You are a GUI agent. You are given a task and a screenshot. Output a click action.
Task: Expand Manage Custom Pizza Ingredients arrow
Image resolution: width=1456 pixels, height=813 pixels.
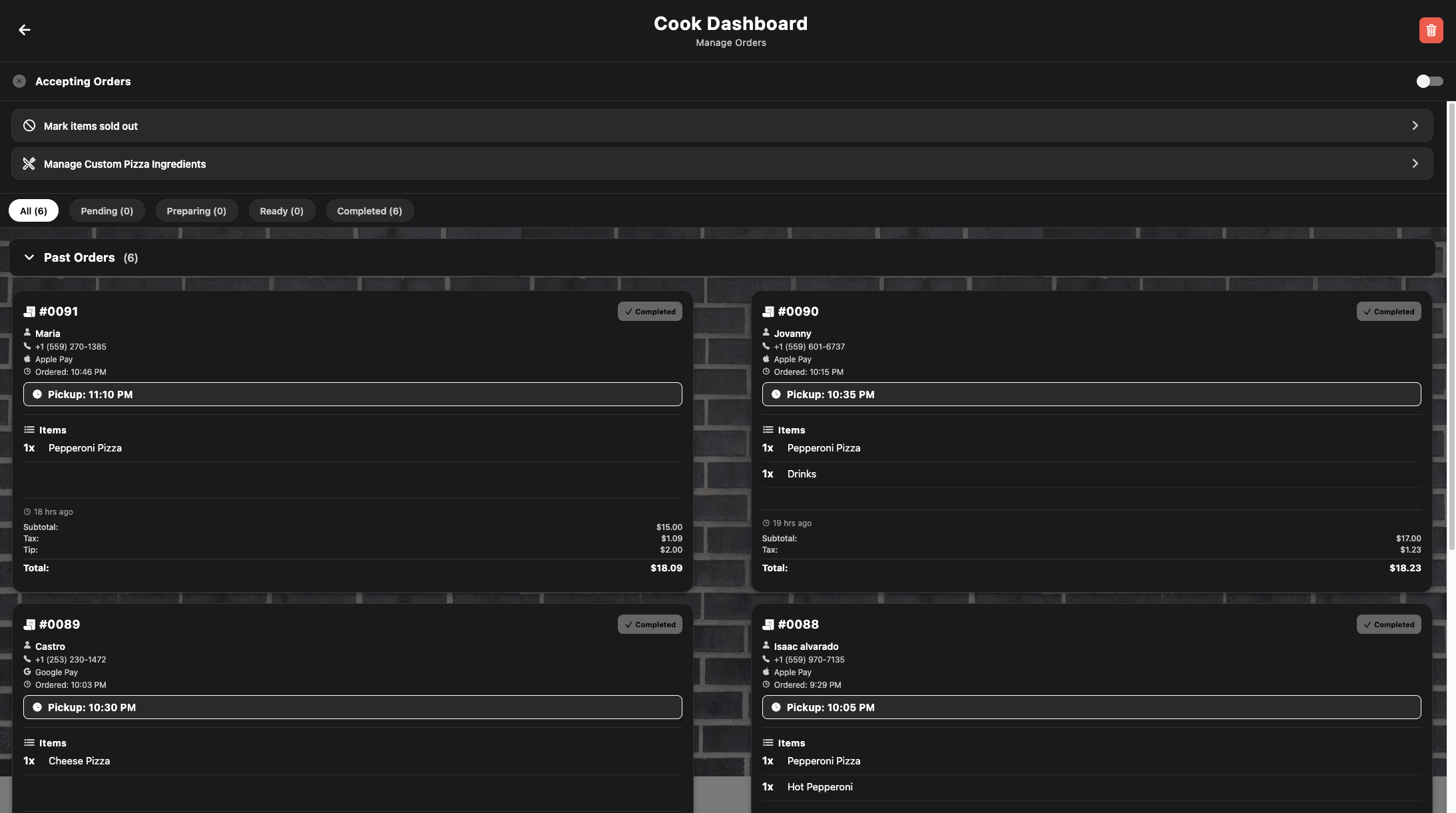1415,164
